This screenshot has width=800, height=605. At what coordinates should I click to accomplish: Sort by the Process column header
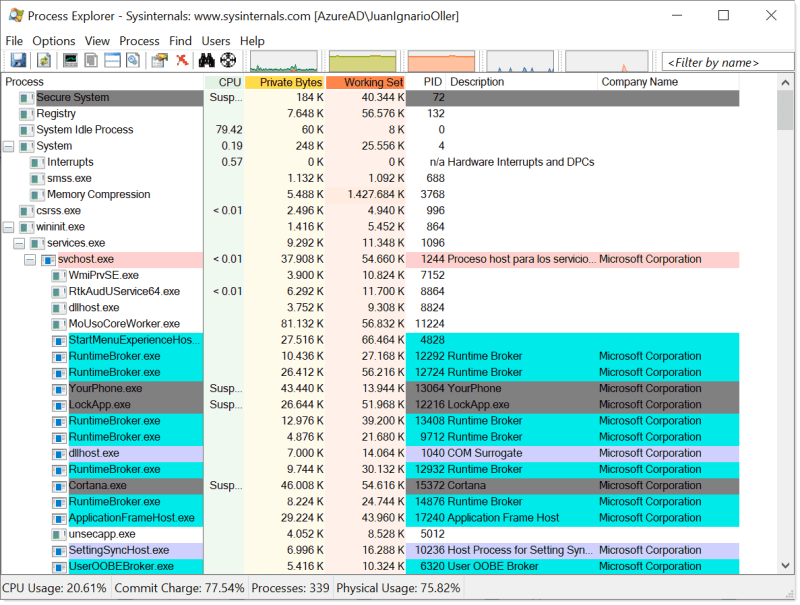click(102, 82)
